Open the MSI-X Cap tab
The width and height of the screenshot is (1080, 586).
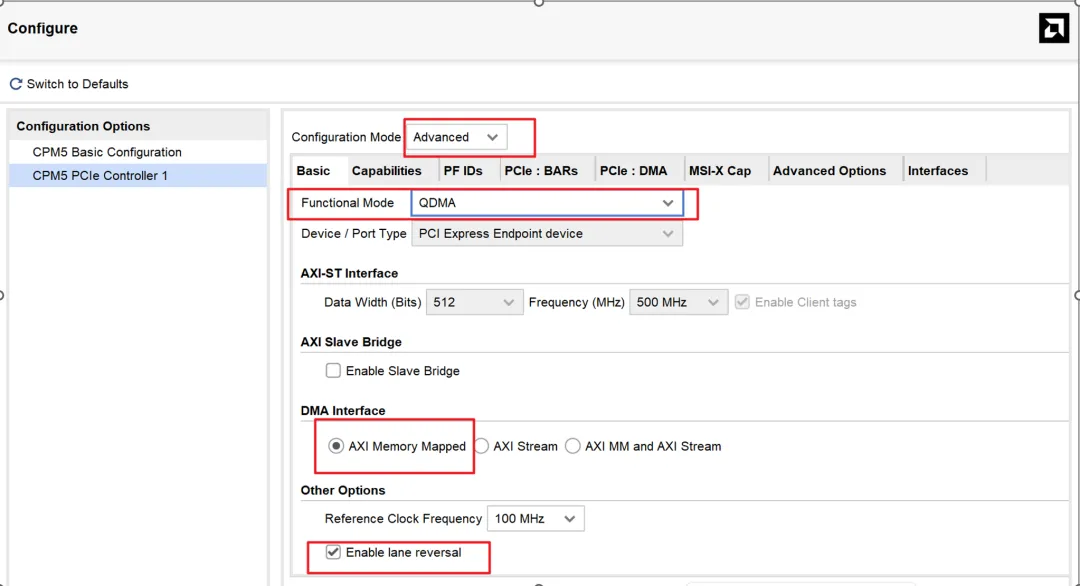coord(720,171)
